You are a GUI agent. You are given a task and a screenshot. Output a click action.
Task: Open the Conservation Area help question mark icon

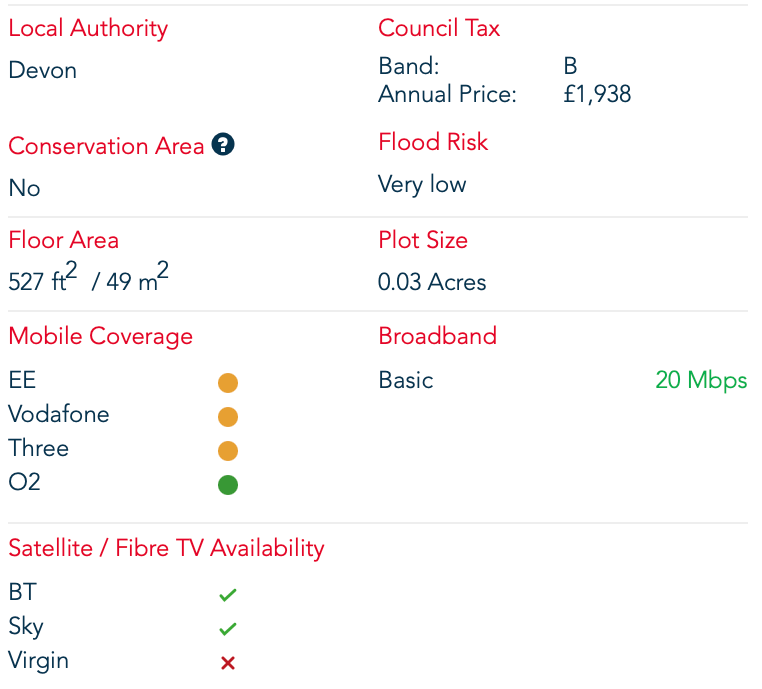point(223,144)
